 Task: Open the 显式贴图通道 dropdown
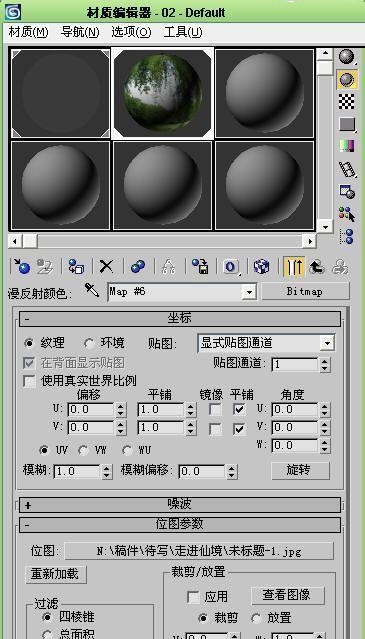tap(327, 344)
